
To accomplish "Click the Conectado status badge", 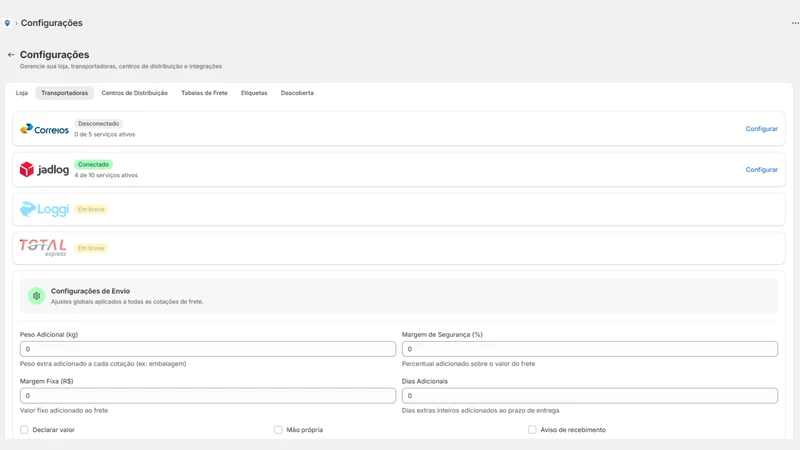I will click(x=93, y=164).
